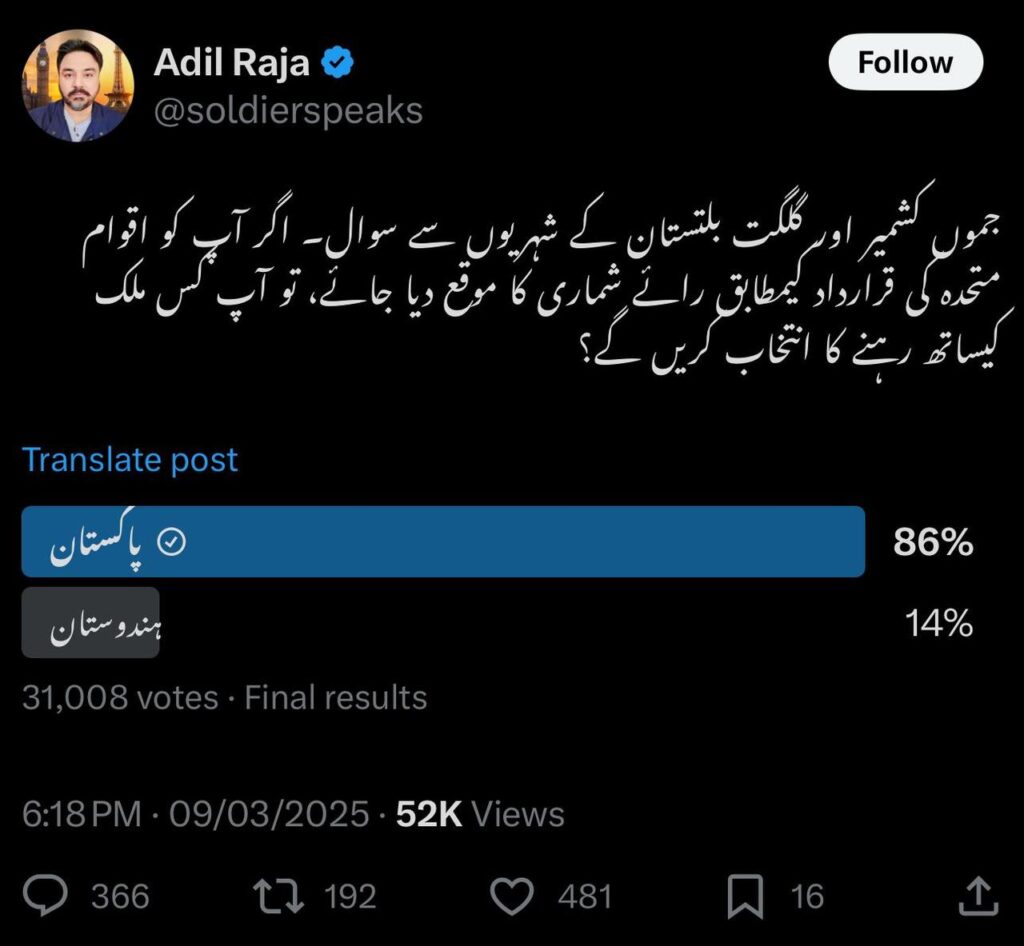The width and height of the screenshot is (1024, 946).
Task: Click the 366 replies count
Action: click(x=120, y=896)
